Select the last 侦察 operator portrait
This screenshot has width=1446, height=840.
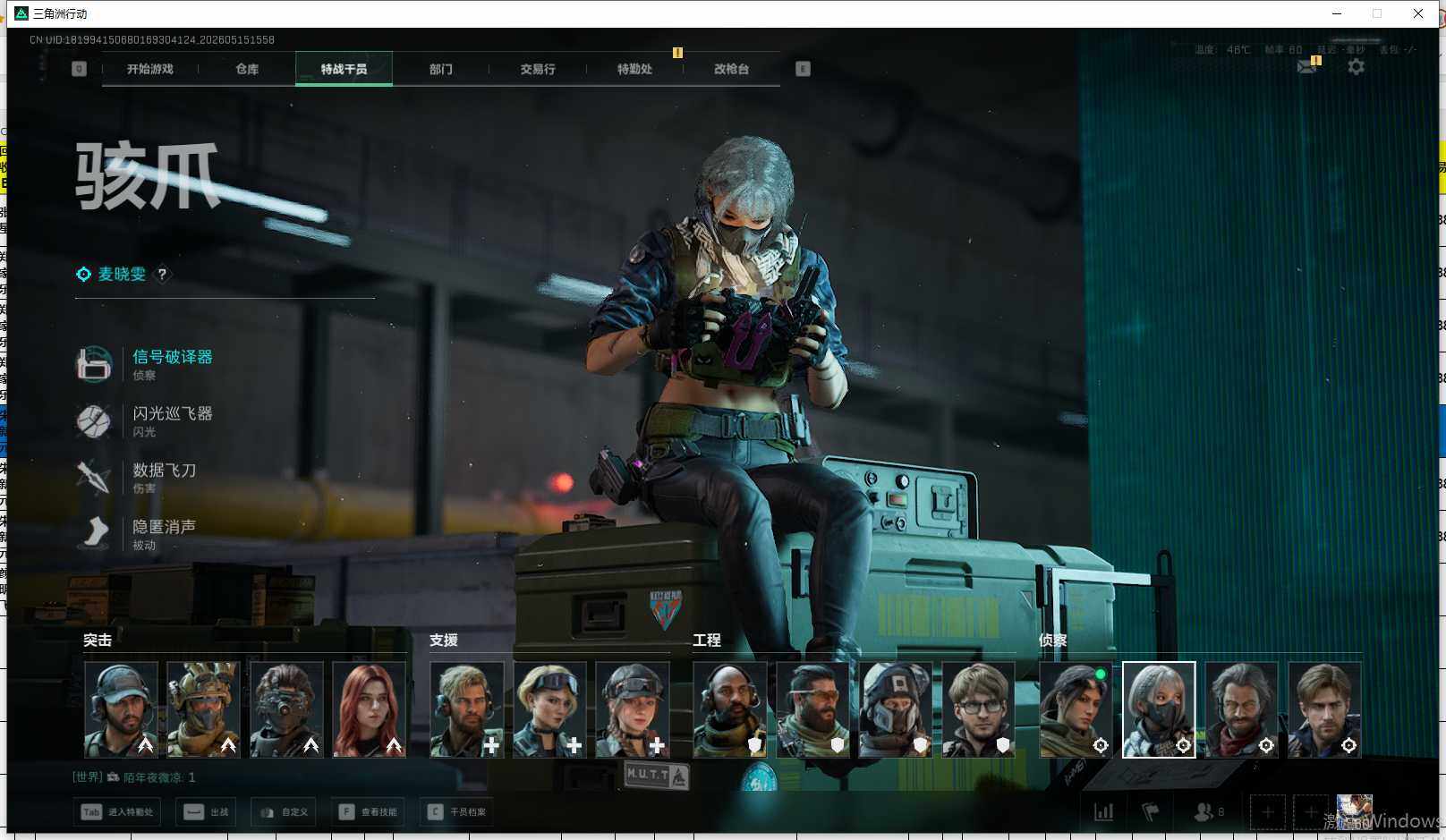point(1324,709)
